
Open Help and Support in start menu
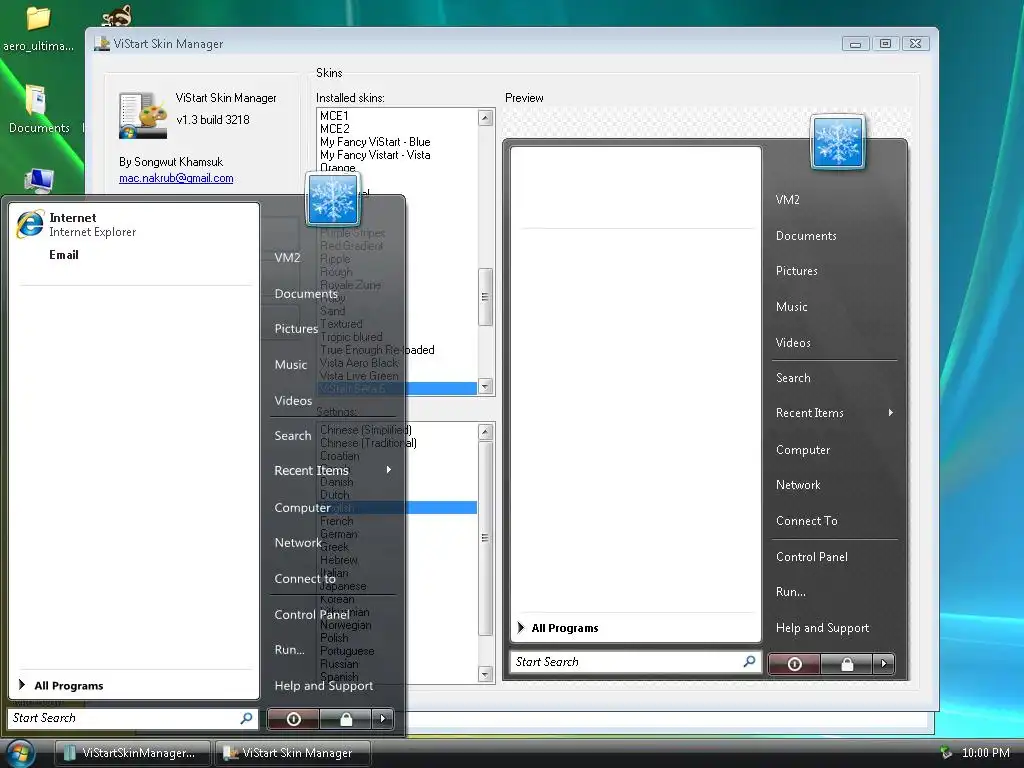pos(323,686)
